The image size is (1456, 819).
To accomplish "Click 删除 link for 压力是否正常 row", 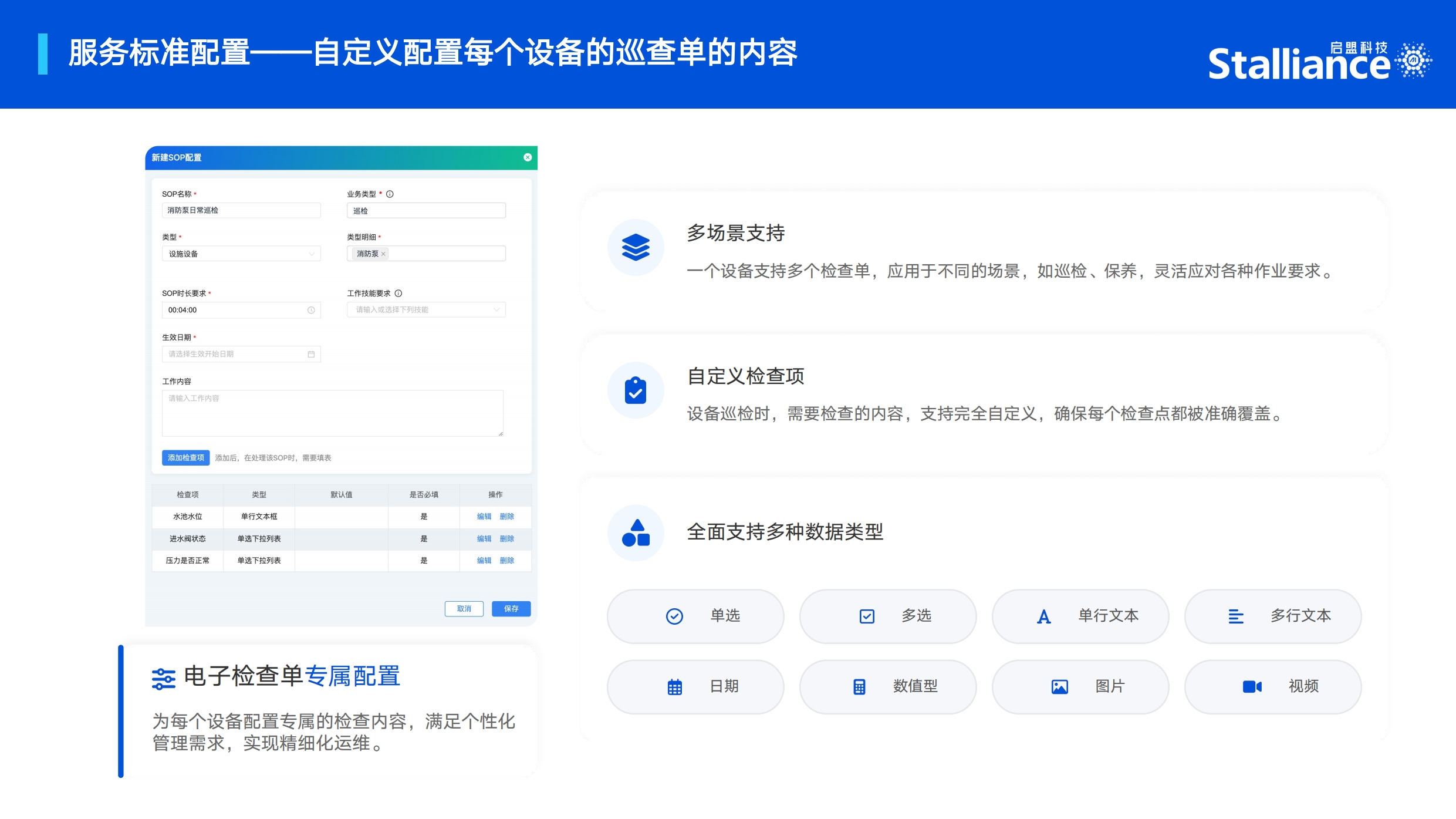I will pos(507,561).
